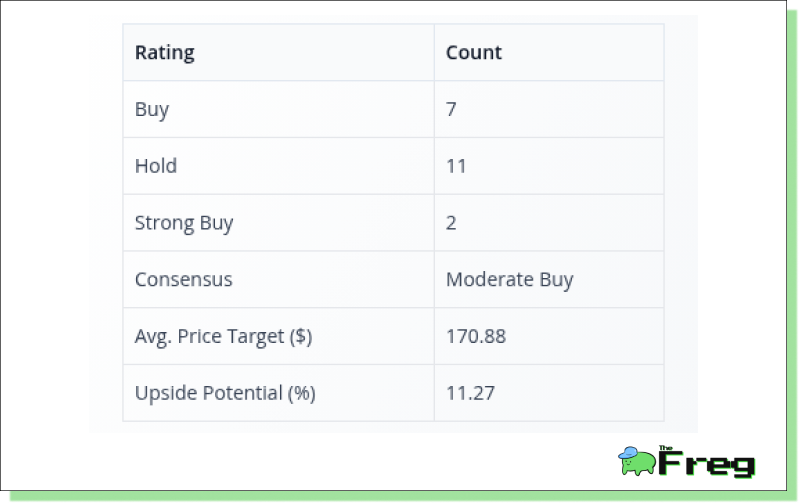799x503 pixels.
Task: Click the green frog mascot icon
Action: [639, 464]
